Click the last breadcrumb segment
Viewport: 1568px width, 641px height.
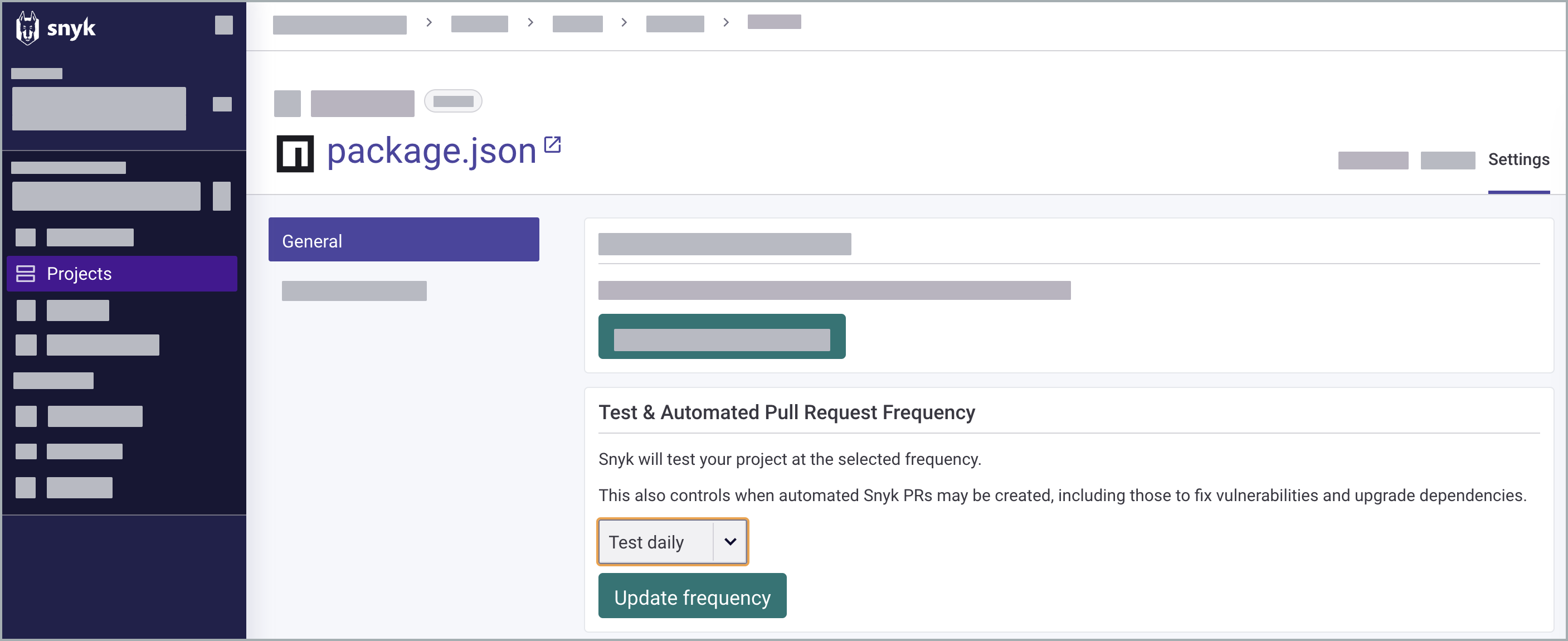click(773, 22)
